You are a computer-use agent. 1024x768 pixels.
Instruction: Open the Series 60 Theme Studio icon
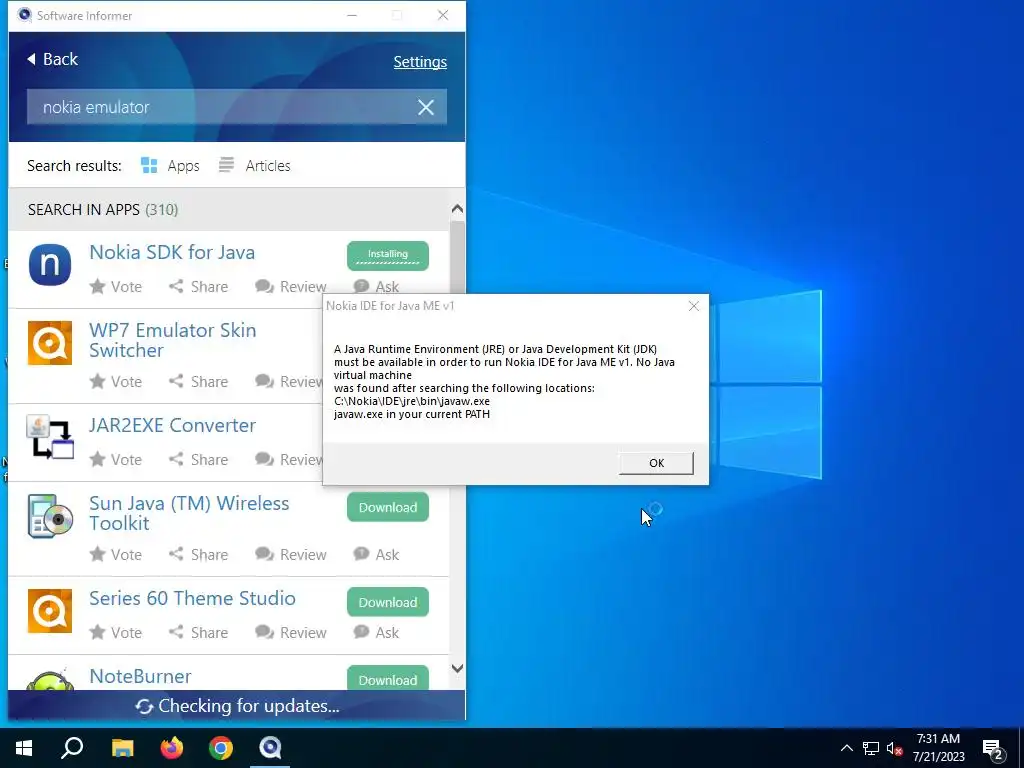(x=50, y=611)
